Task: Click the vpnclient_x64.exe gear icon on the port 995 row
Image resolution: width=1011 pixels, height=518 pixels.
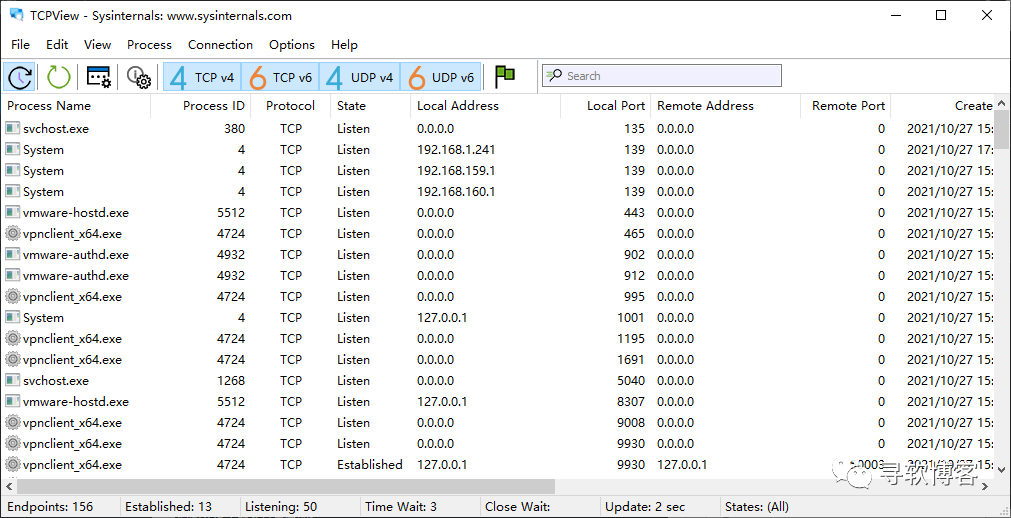Action: tap(12, 296)
